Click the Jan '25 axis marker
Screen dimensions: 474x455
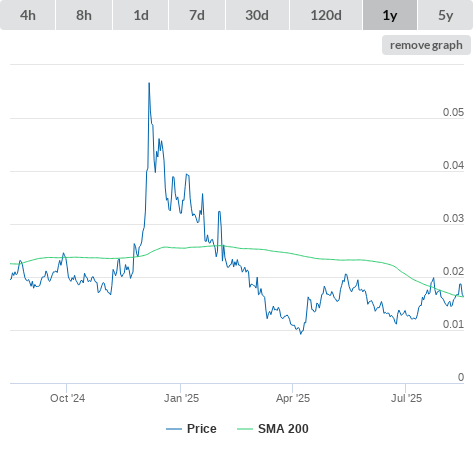tap(181, 398)
